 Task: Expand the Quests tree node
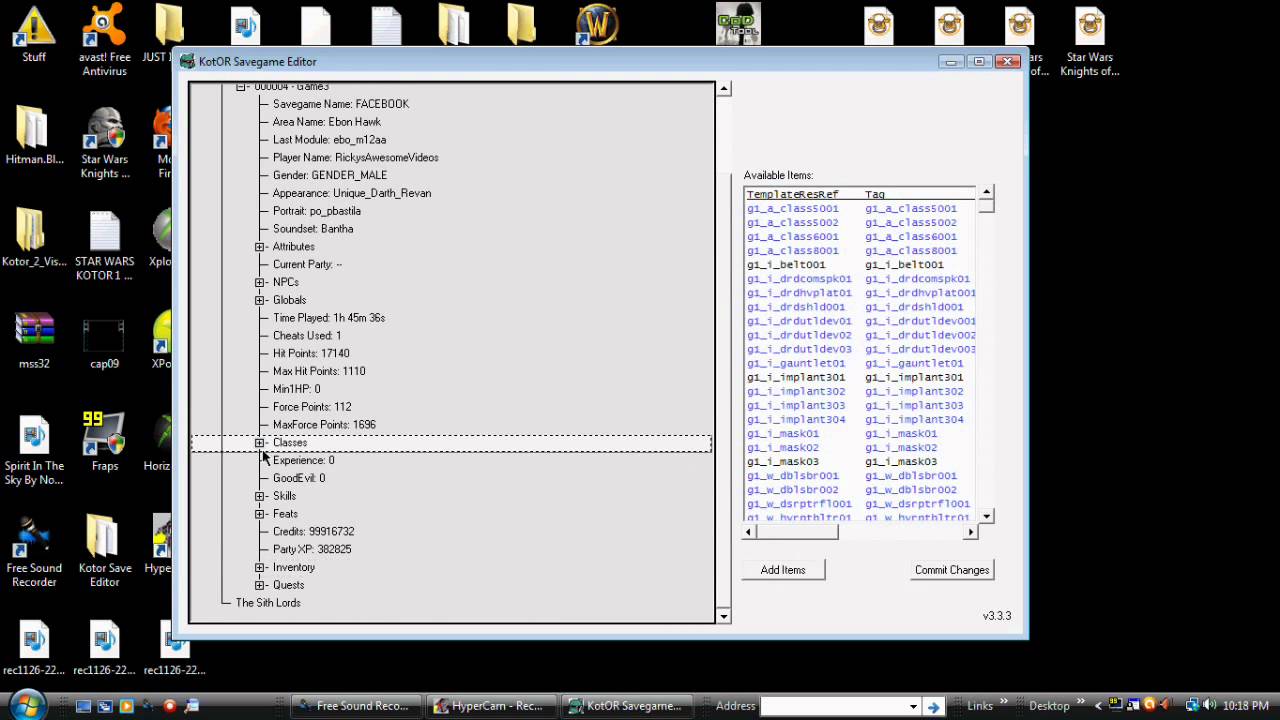coord(260,585)
